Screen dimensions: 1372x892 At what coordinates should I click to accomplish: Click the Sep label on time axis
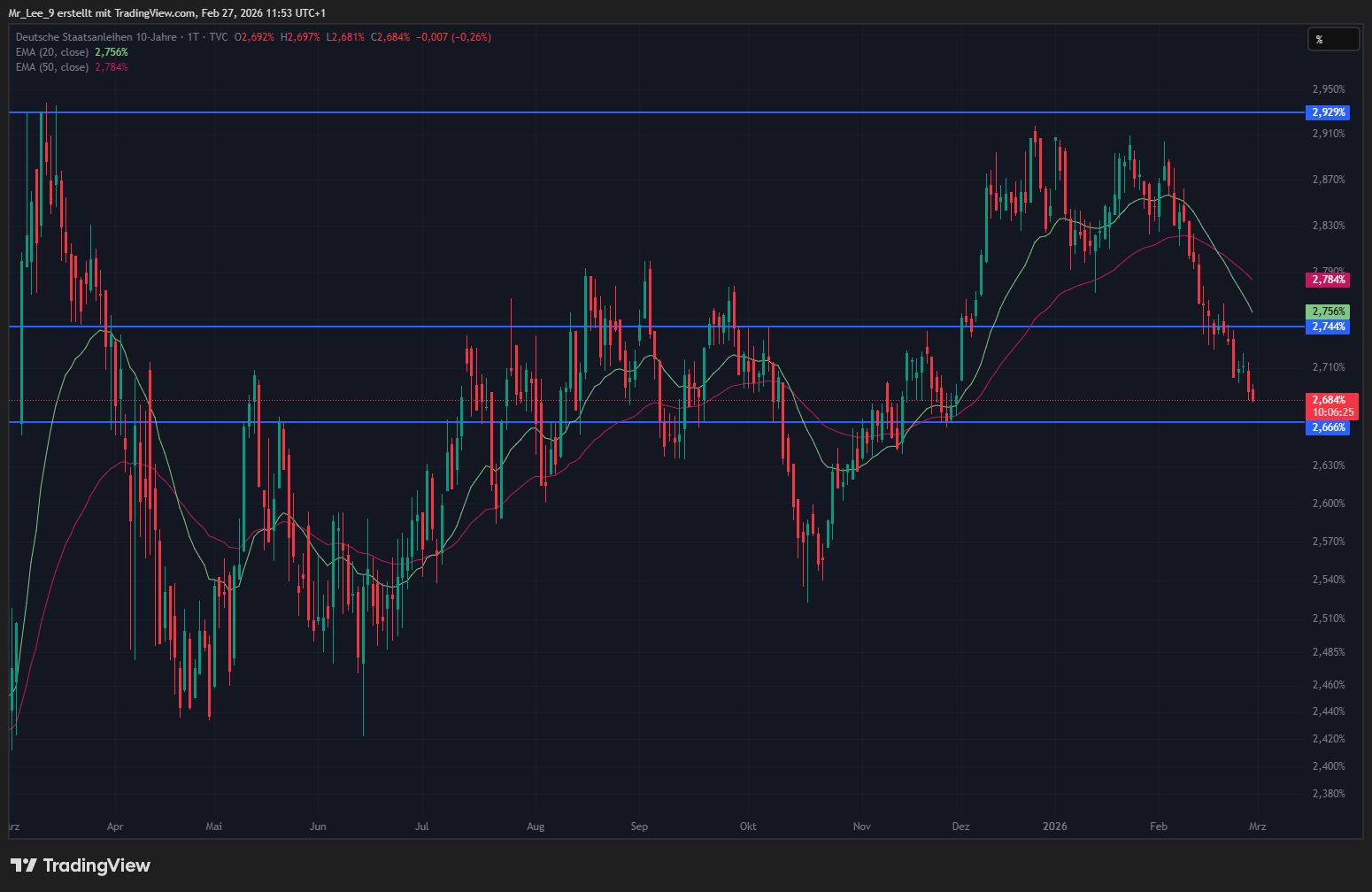coord(639,827)
